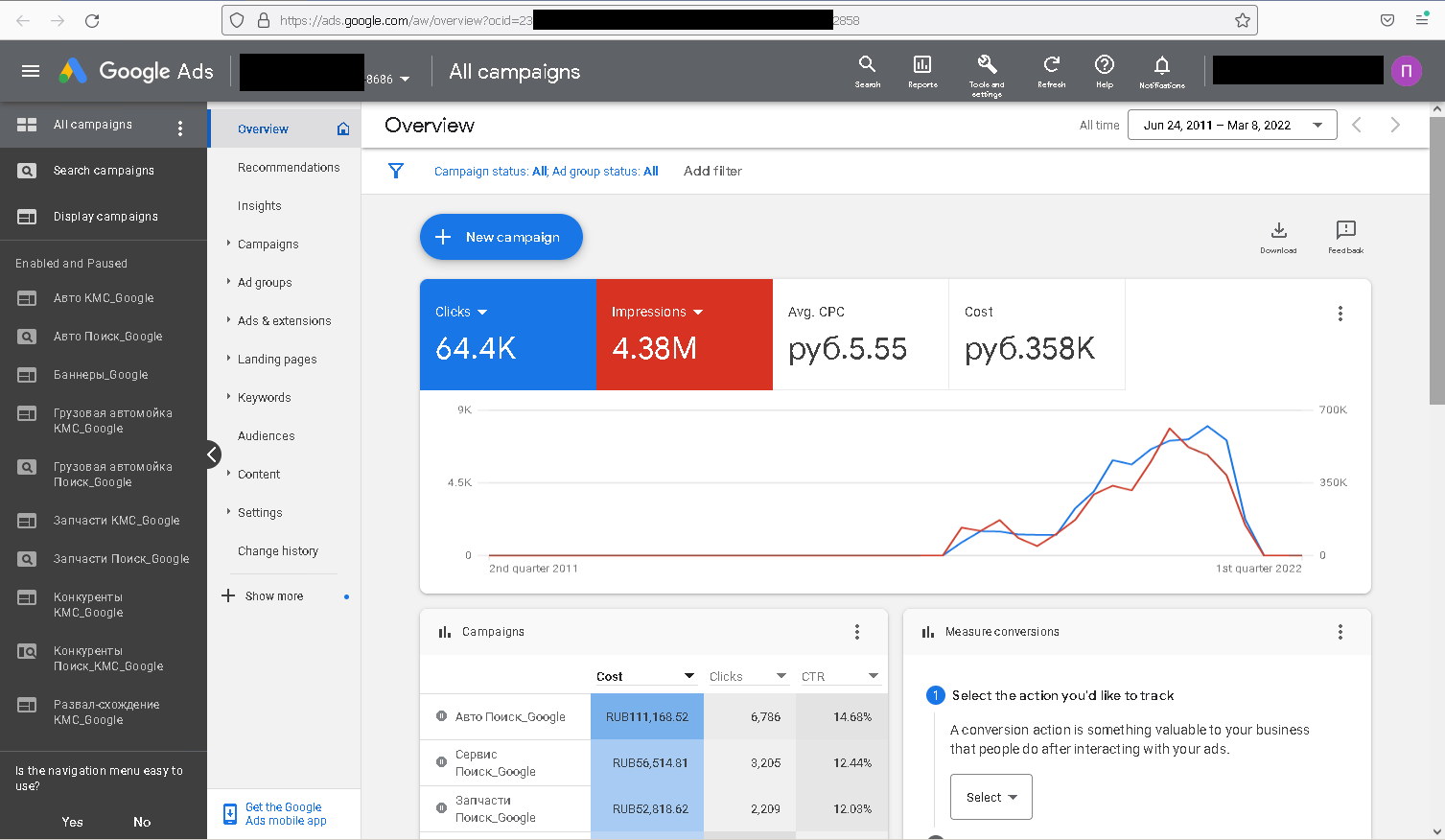Select Search campaigns in sidebar

(x=104, y=171)
